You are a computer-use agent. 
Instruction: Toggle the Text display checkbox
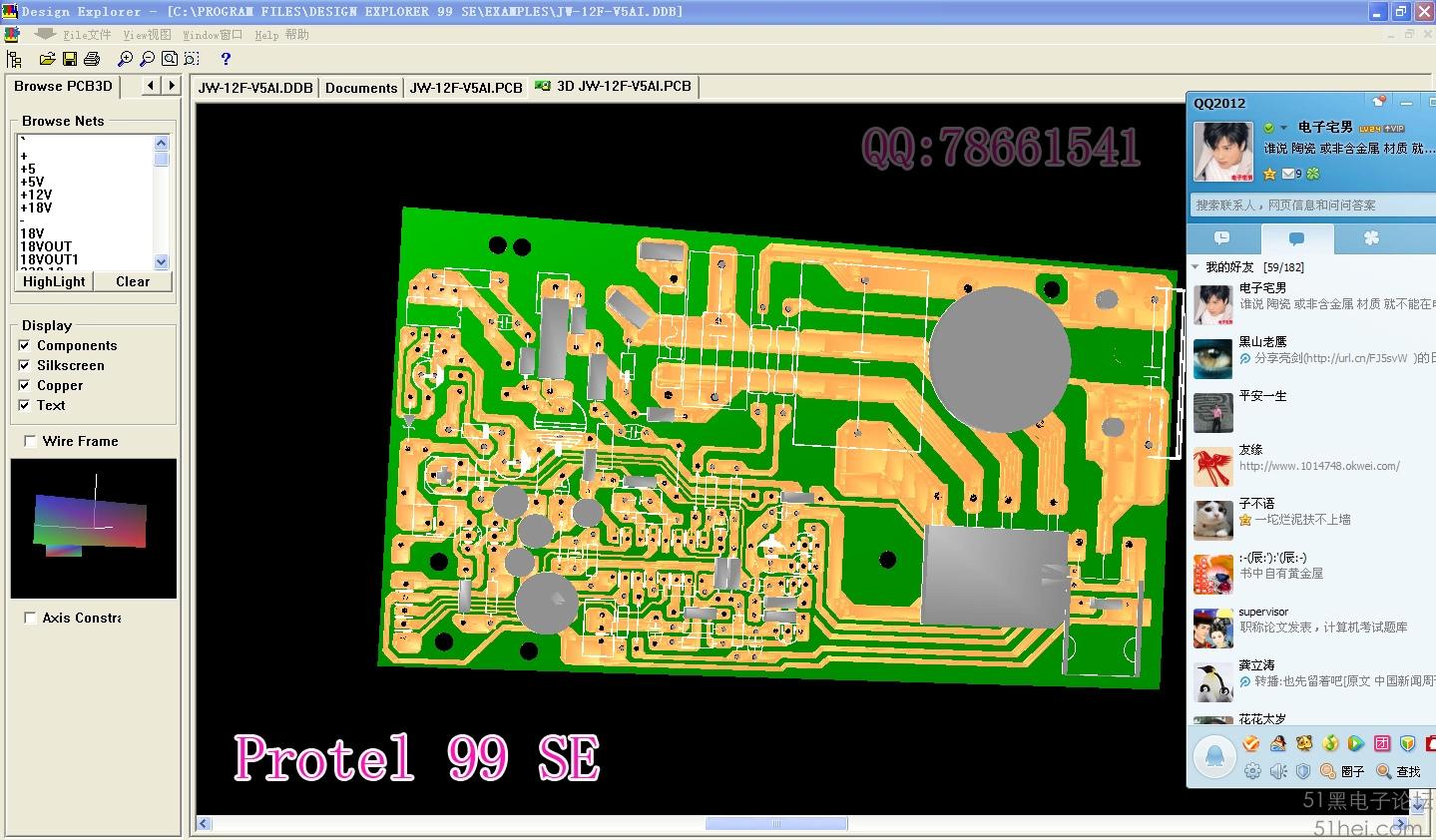(x=25, y=405)
